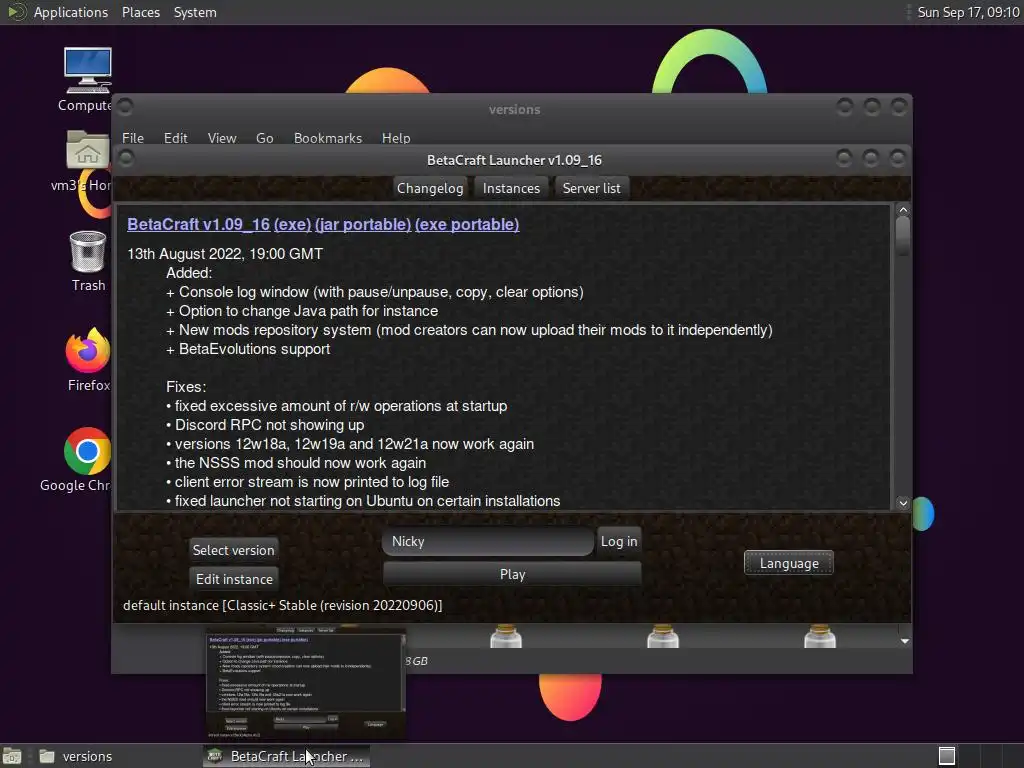Click the right potion bottle icon in versions window

[x=820, y=636]
